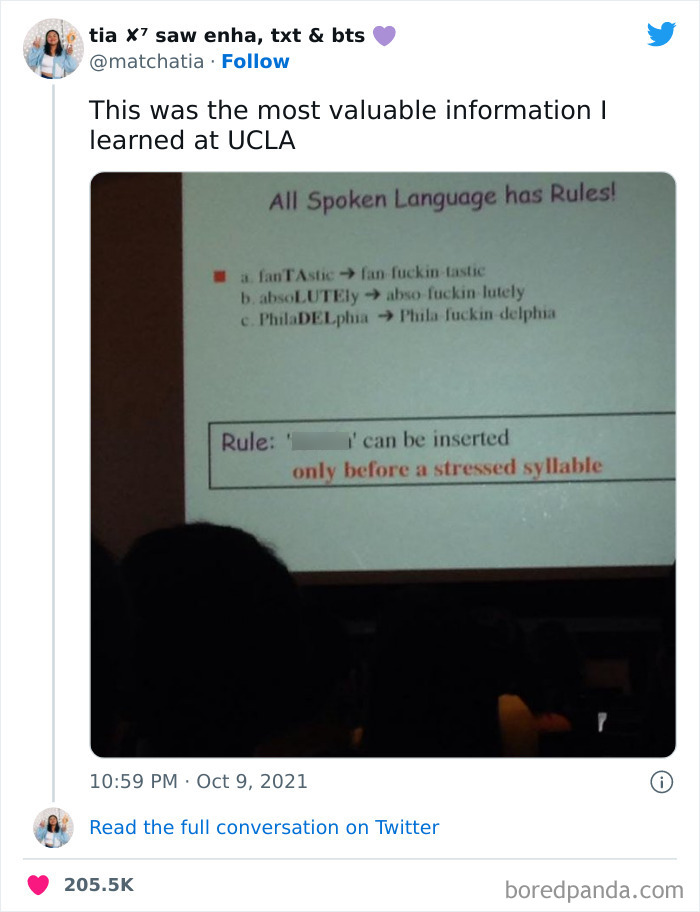Viewport: 700px width, 912px height.
Task: Click the 205.5K like count
Action: click(x=98, y=884)
